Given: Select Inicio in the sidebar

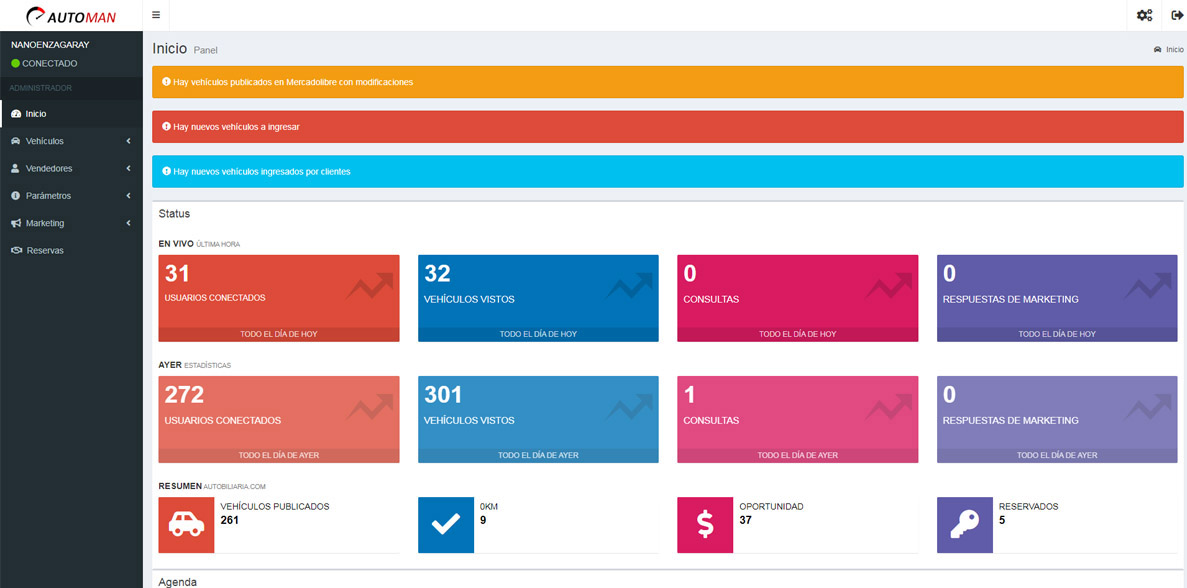Looking at the screenshot, I should tap(36, 114).
